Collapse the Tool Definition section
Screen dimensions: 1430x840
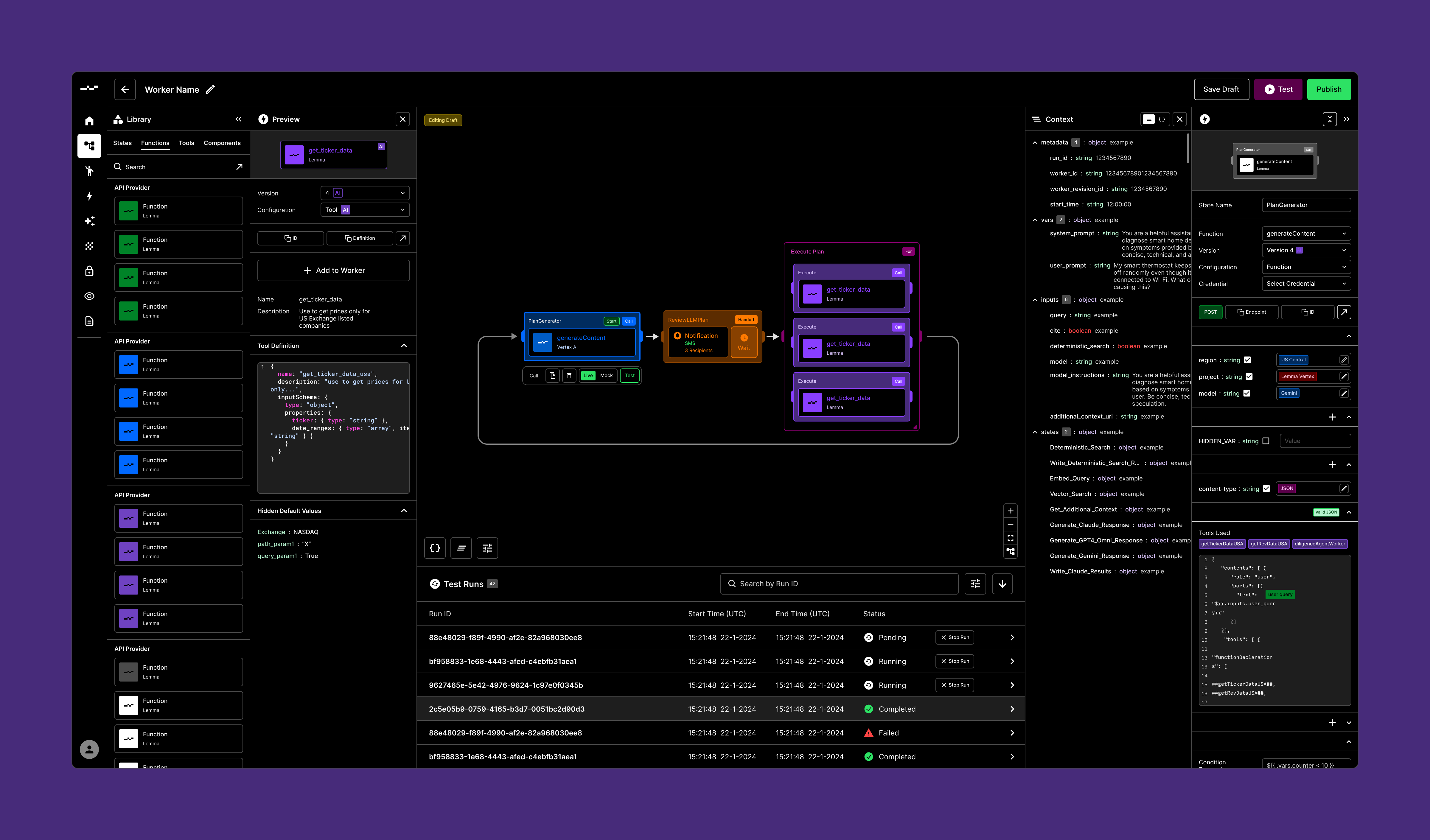coord(404,346)
